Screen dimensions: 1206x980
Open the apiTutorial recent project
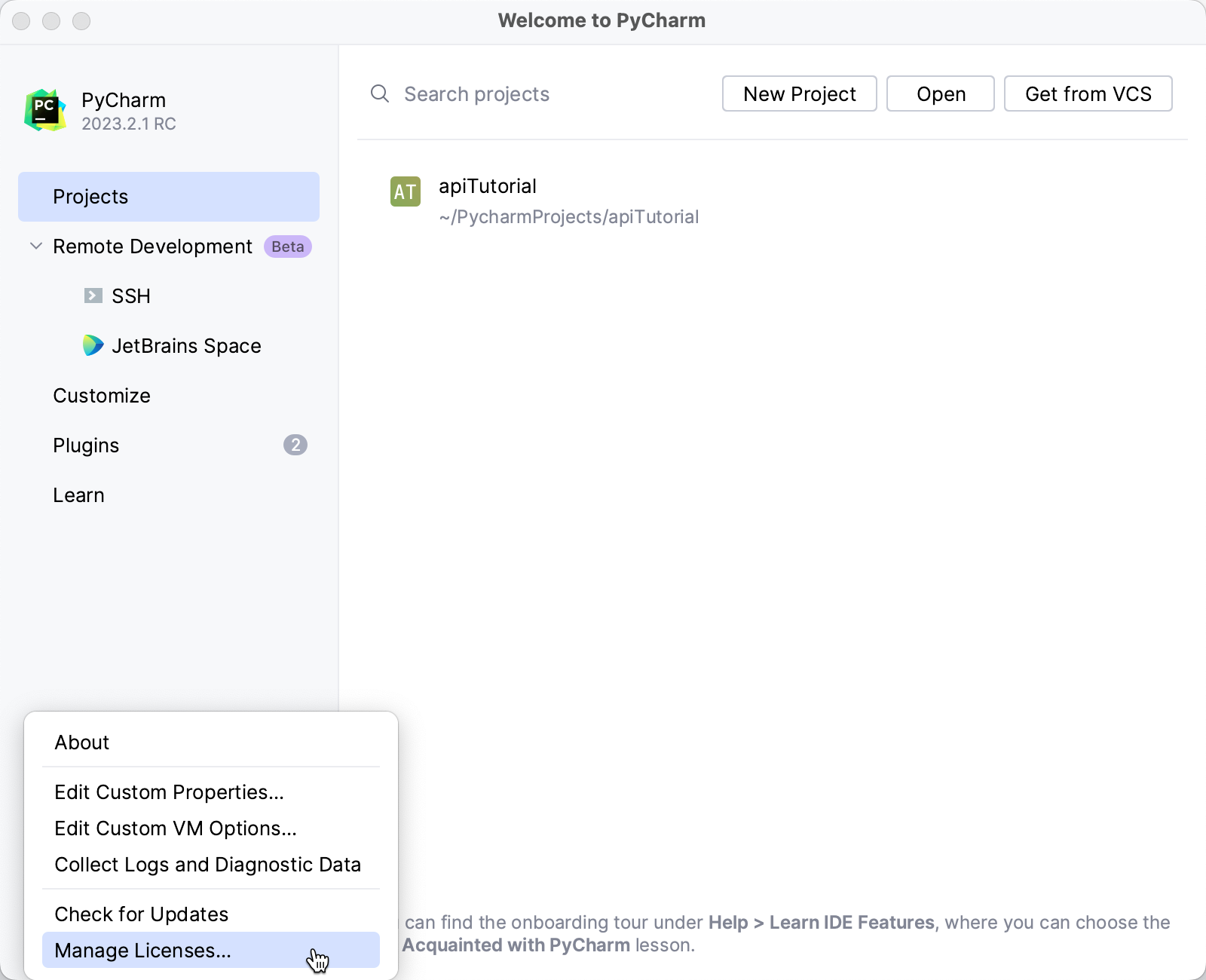[488, 186]
